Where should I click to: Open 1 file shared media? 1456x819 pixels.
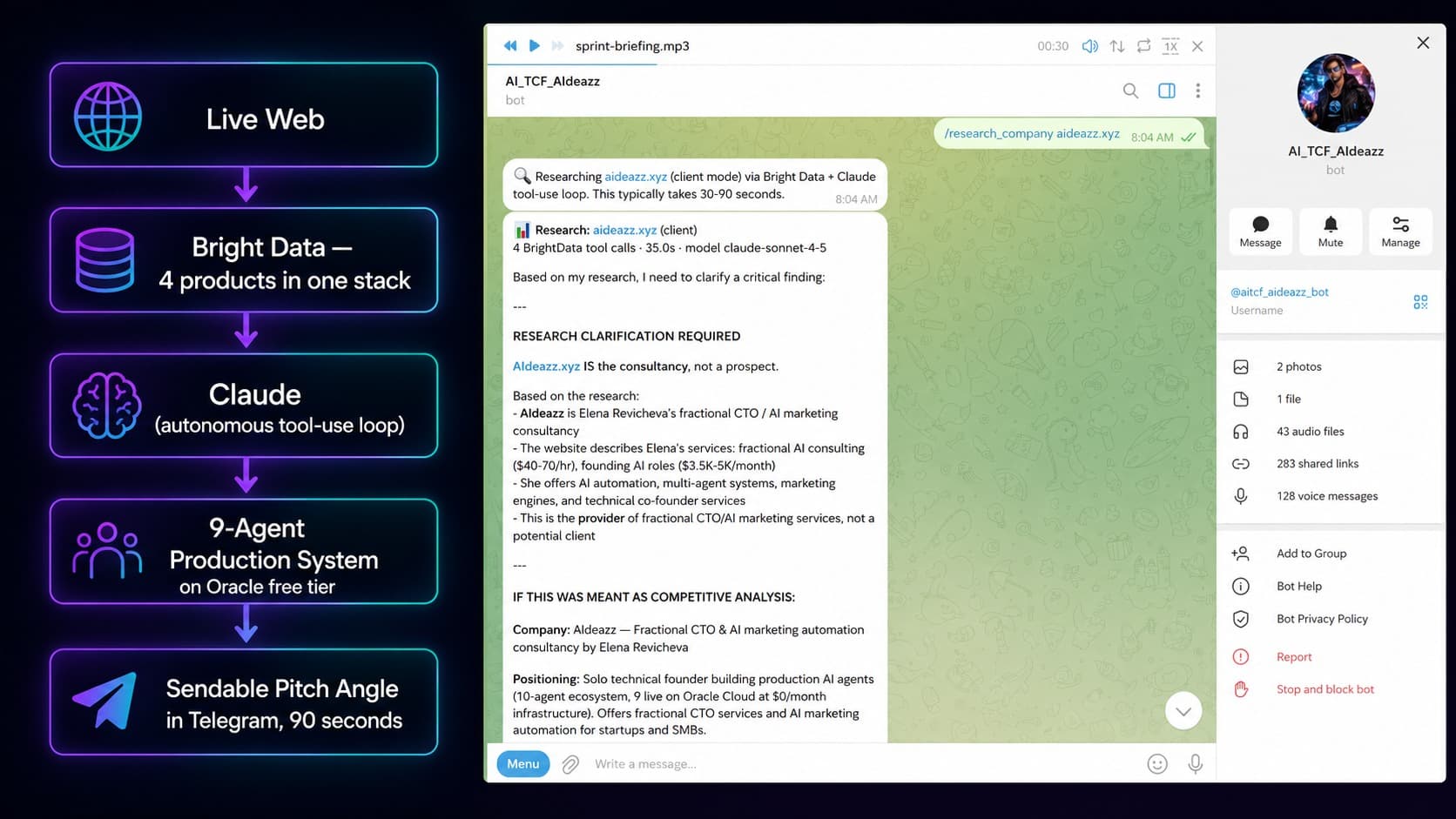point(1331,399)
